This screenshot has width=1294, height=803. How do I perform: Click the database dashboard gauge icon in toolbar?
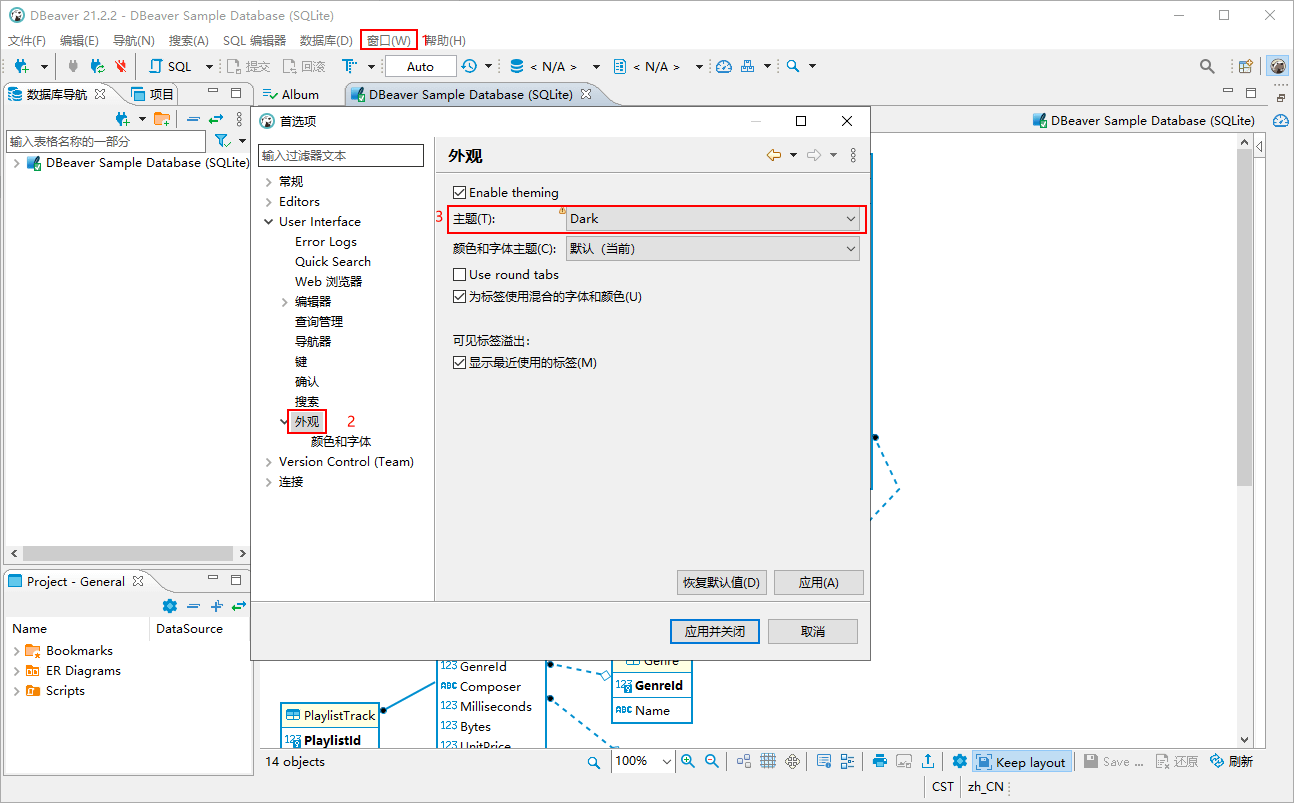click(x=724, y=66)
